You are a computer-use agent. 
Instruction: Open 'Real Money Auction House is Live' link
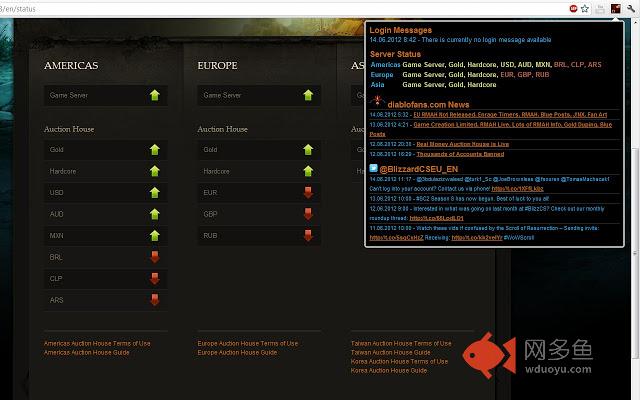tap(463, 144)
